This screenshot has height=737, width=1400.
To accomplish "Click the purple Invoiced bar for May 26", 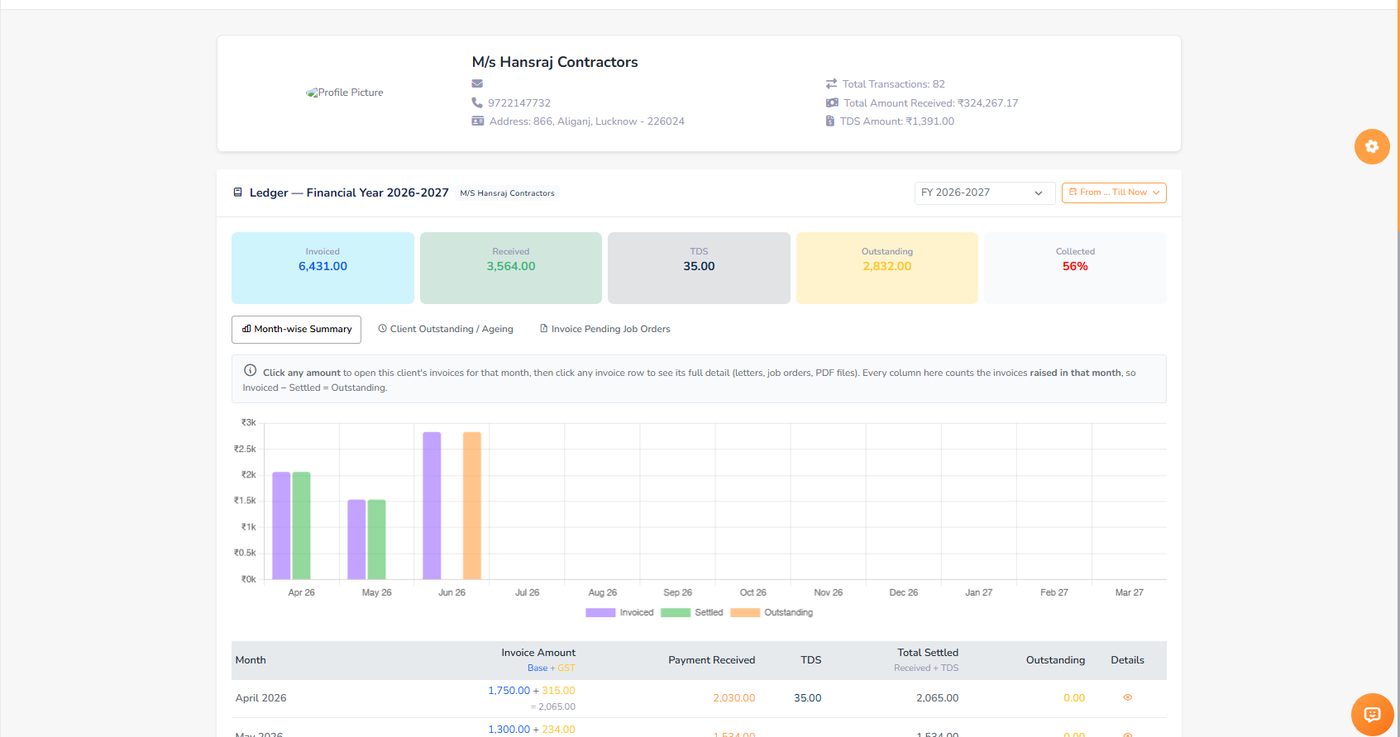I will coord(357,540).
